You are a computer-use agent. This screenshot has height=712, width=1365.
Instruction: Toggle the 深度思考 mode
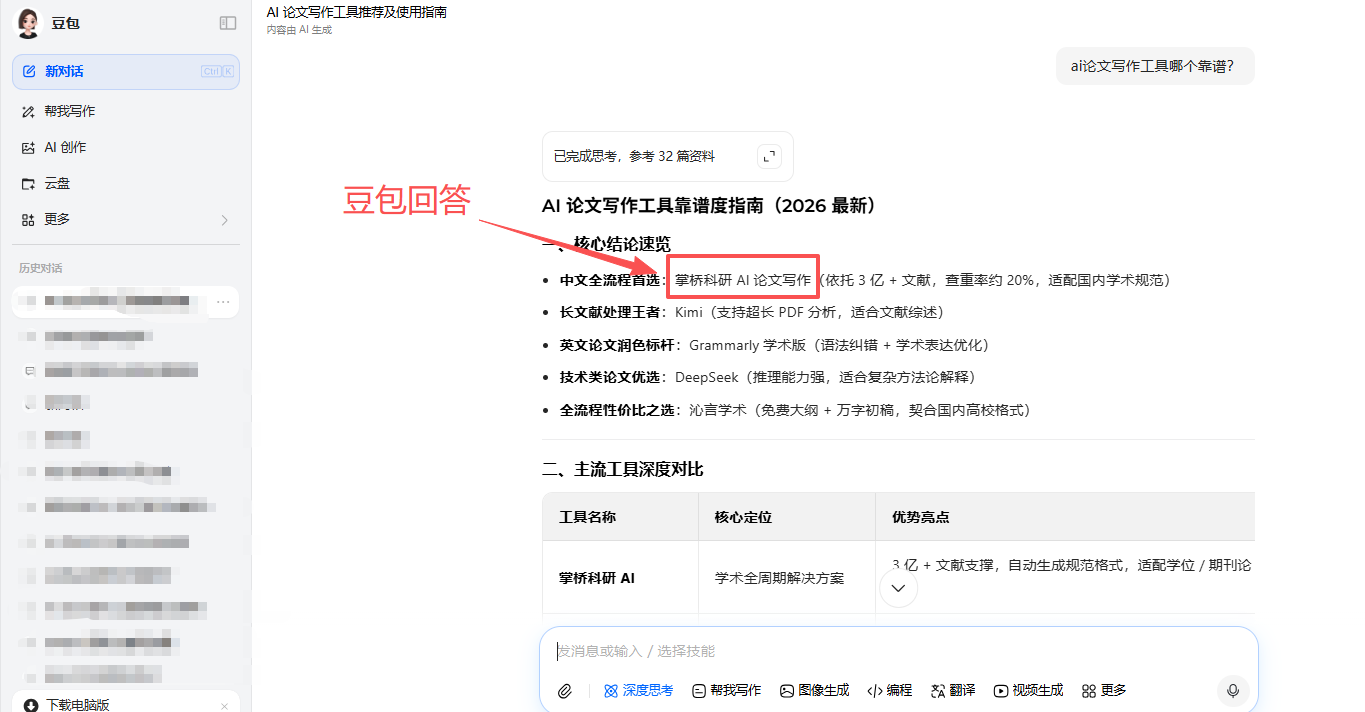click(638, 690)
